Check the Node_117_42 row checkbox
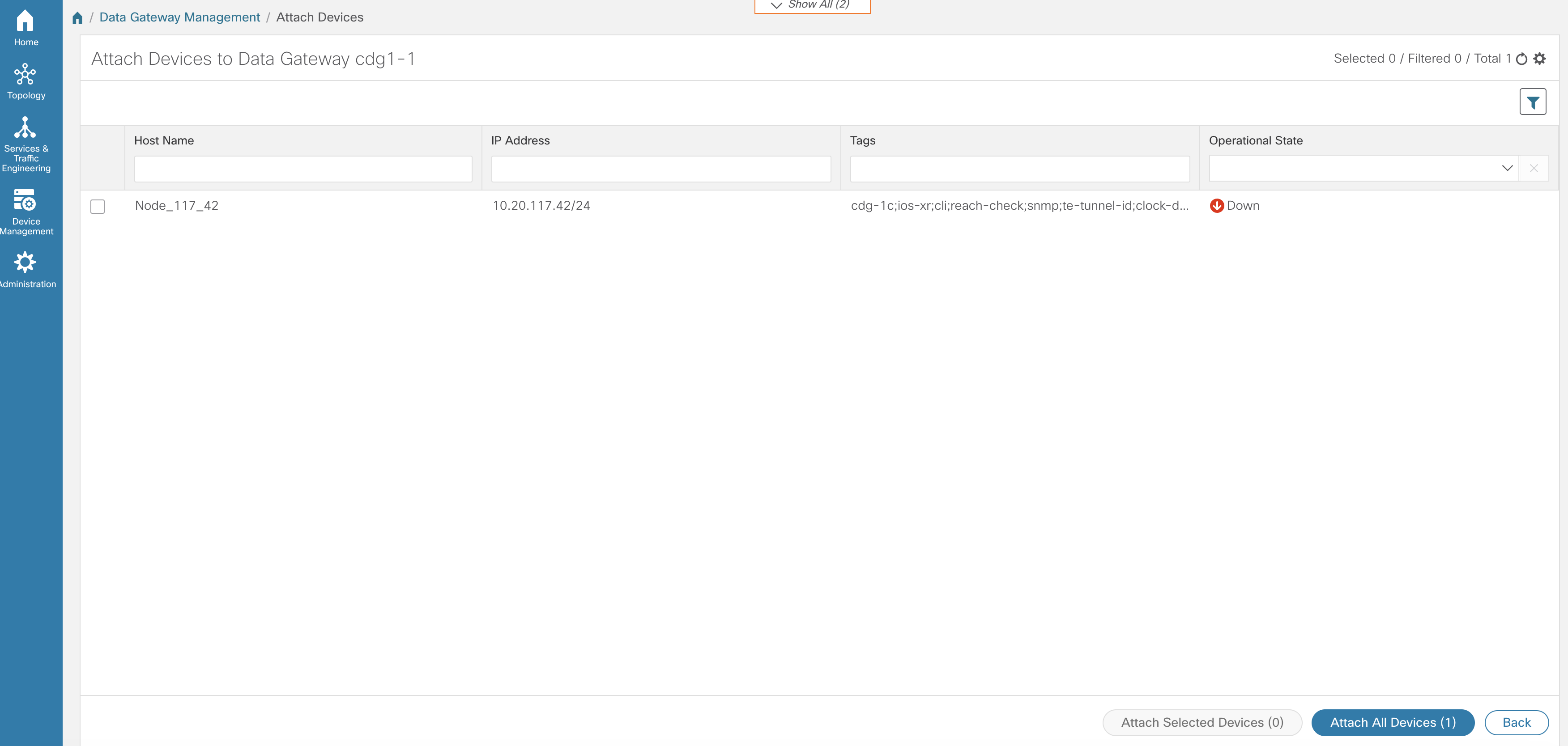This screenshot has height=746, width=1568. click(x=98, y=206)
